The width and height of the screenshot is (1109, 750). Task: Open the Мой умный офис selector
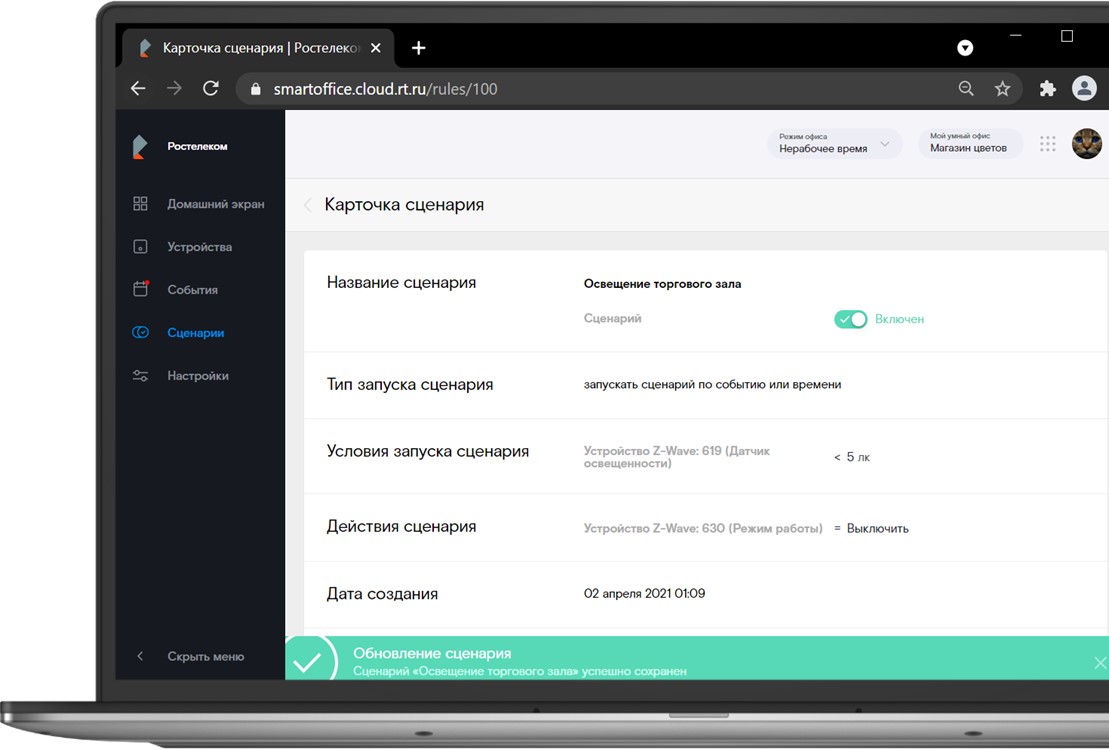coord(968,144)
